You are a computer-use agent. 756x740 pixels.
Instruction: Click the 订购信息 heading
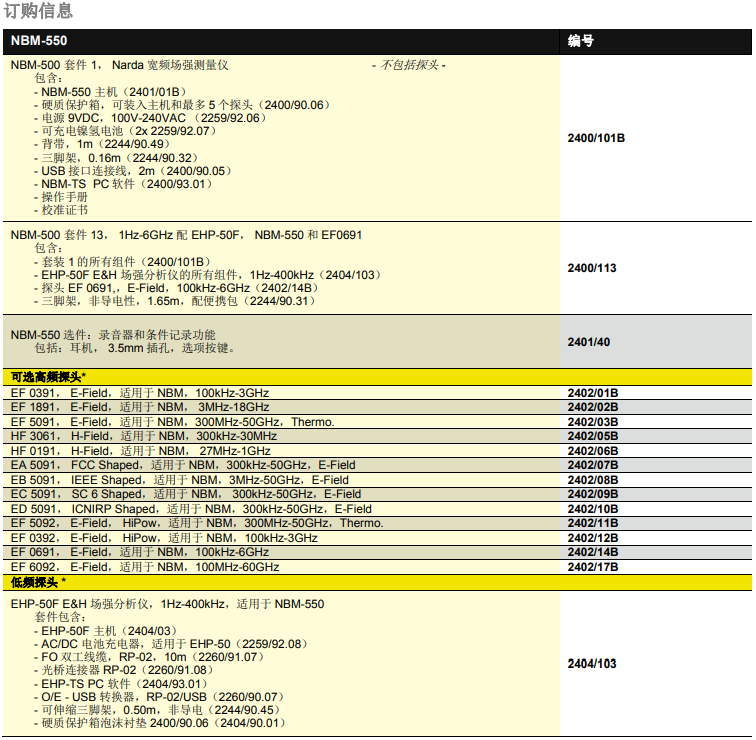(x=39, y=11)
